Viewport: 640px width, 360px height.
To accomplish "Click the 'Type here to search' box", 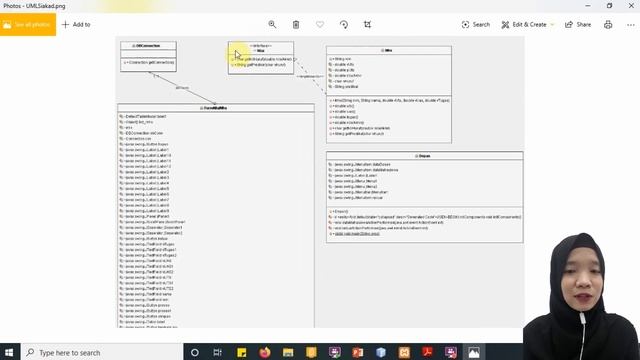I will tap(101, 352).
